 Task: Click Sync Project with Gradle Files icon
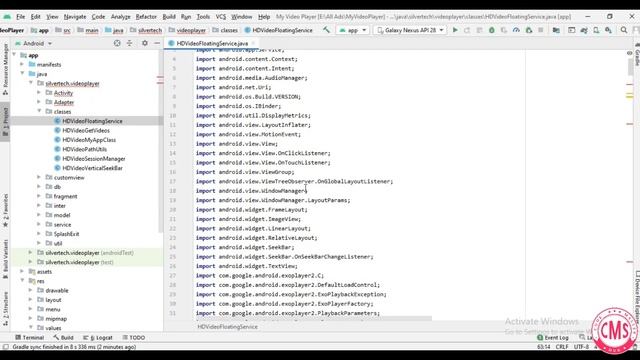click(x=584, y=30)
